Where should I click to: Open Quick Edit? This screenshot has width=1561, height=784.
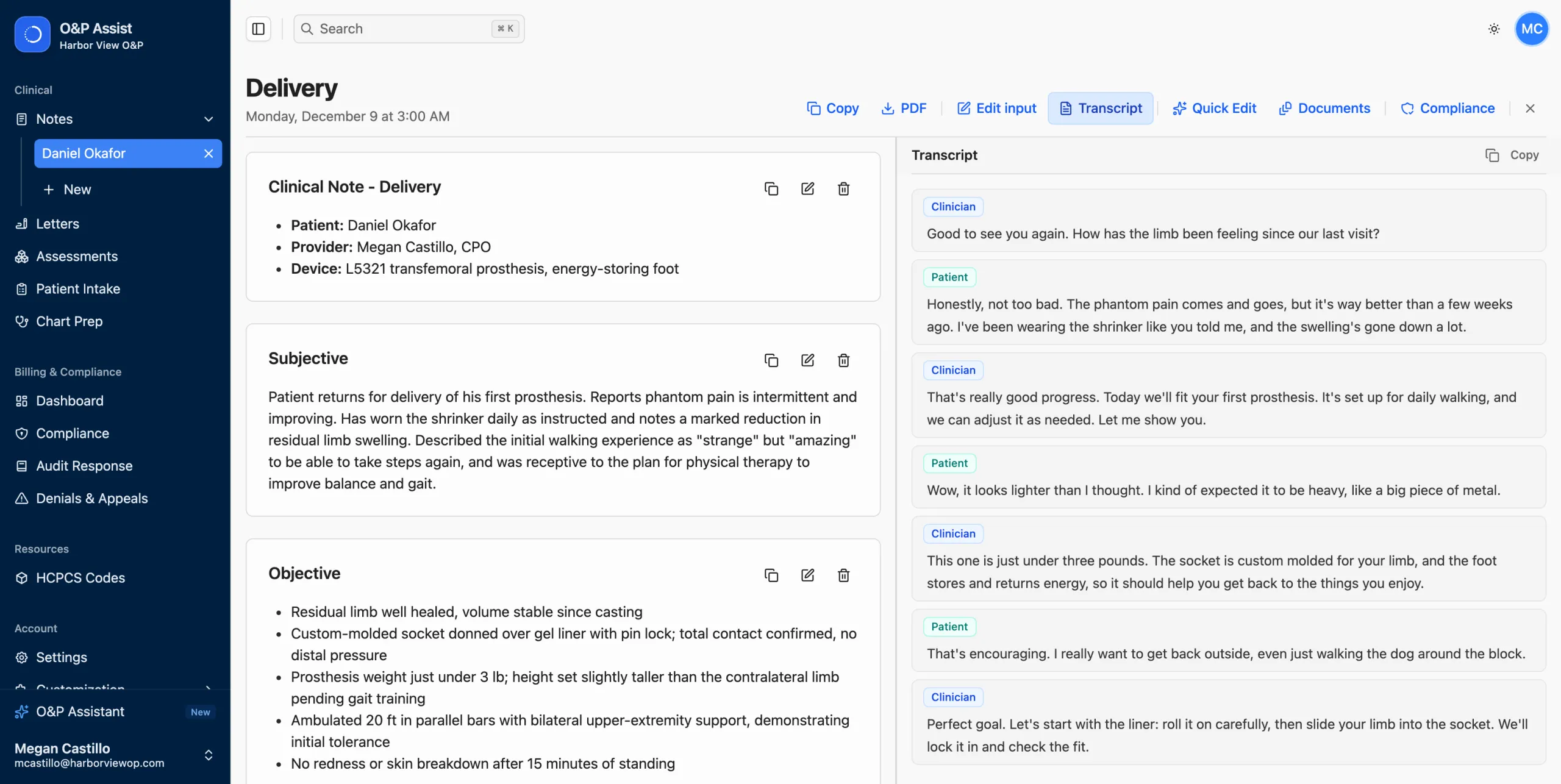(1214, 109)
